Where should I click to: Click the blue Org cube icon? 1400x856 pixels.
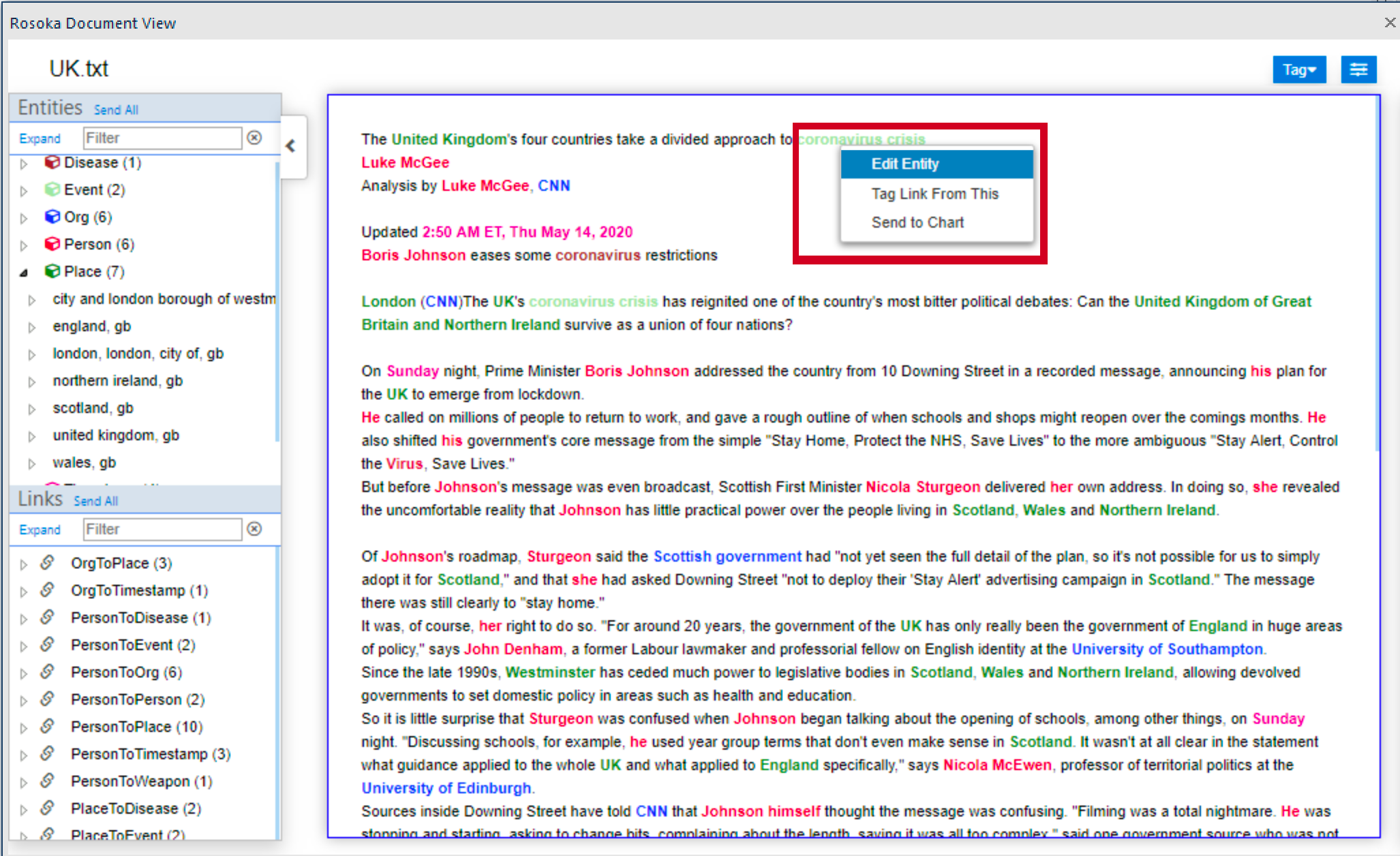[52, 217]
